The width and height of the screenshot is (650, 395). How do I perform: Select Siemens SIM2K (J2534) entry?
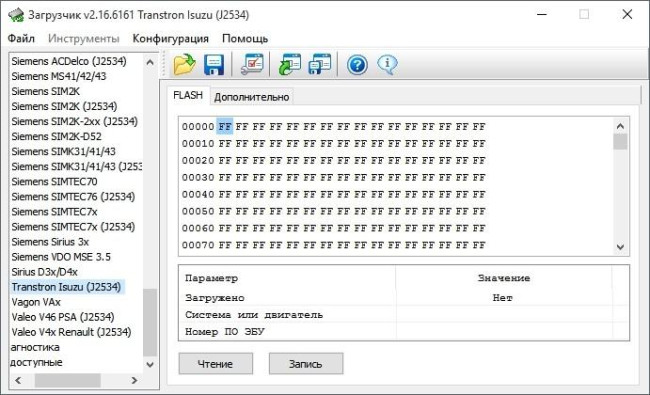64,107
